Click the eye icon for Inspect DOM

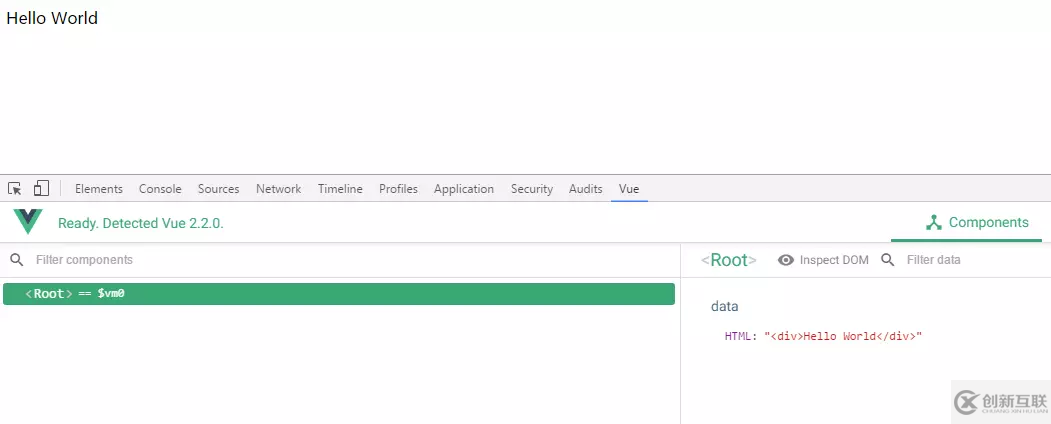[786, 260]
